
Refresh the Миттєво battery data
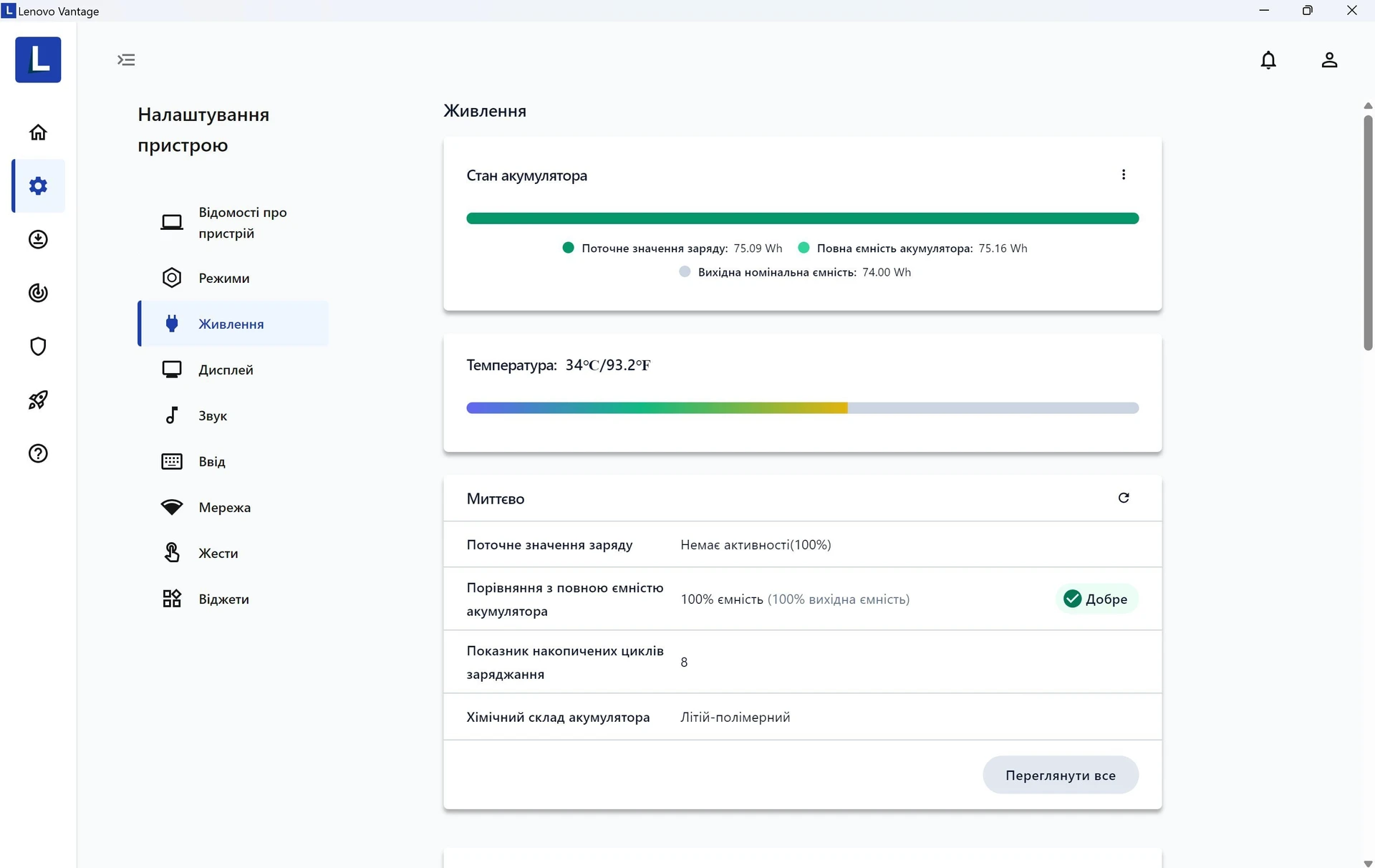(1124, 498)
